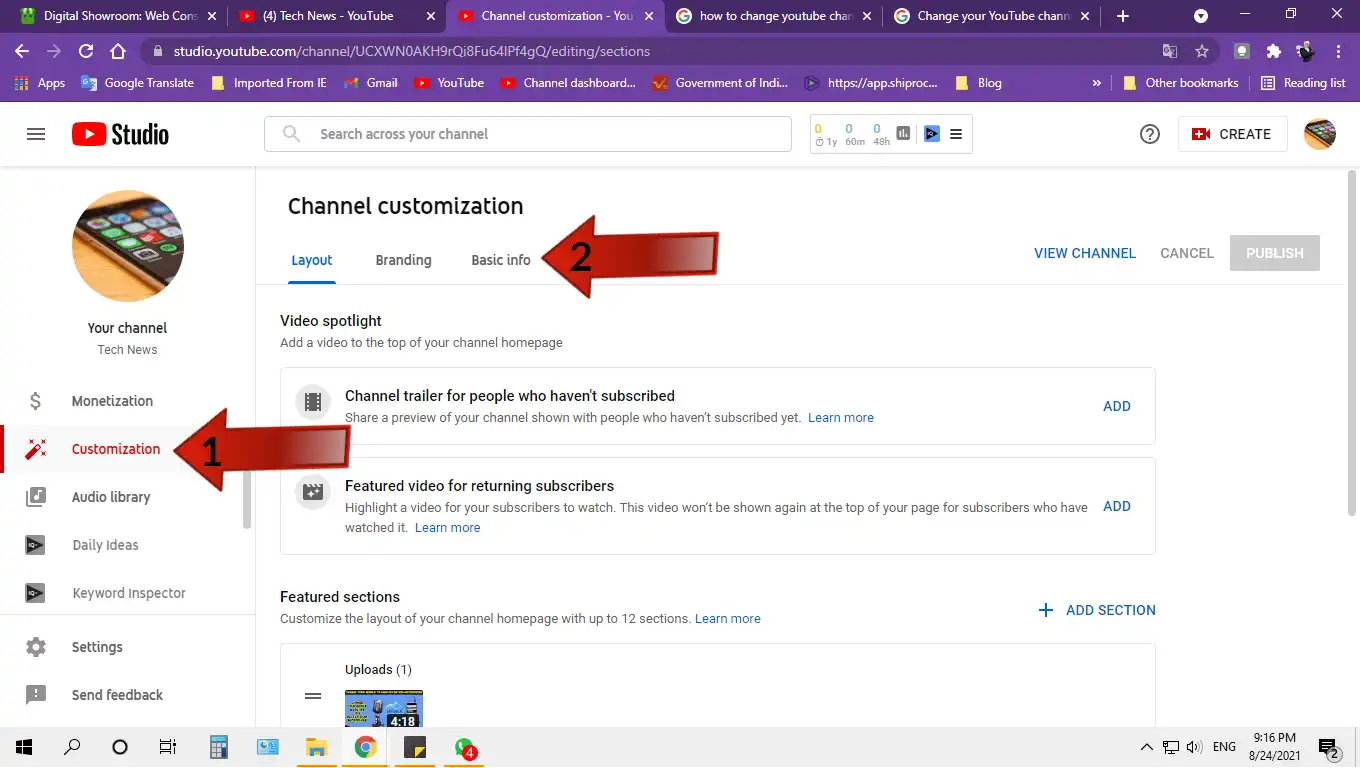Viewport: 1360px width, 768px height.
Task: Open Calculator from taskbar
Action: [219, 747]
